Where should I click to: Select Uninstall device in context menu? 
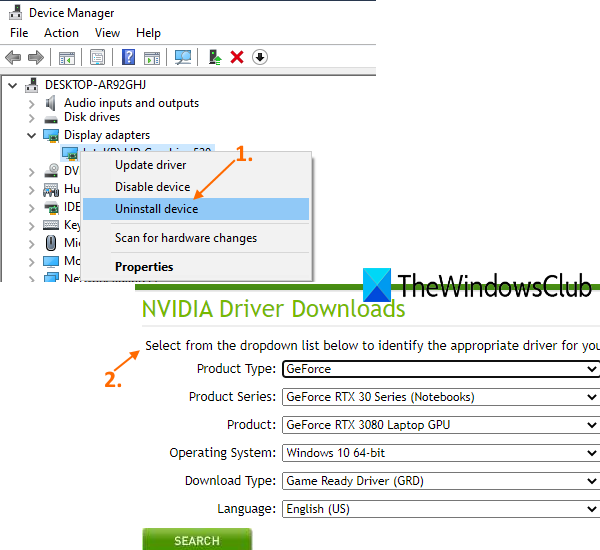click(x=196, y=209)
